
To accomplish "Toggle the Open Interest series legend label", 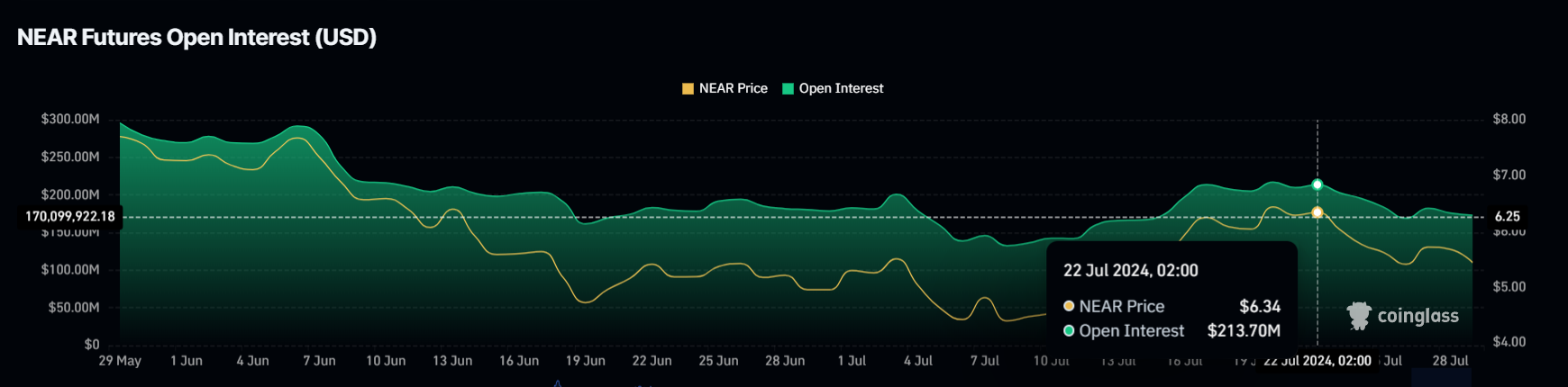I will point(841,88).
